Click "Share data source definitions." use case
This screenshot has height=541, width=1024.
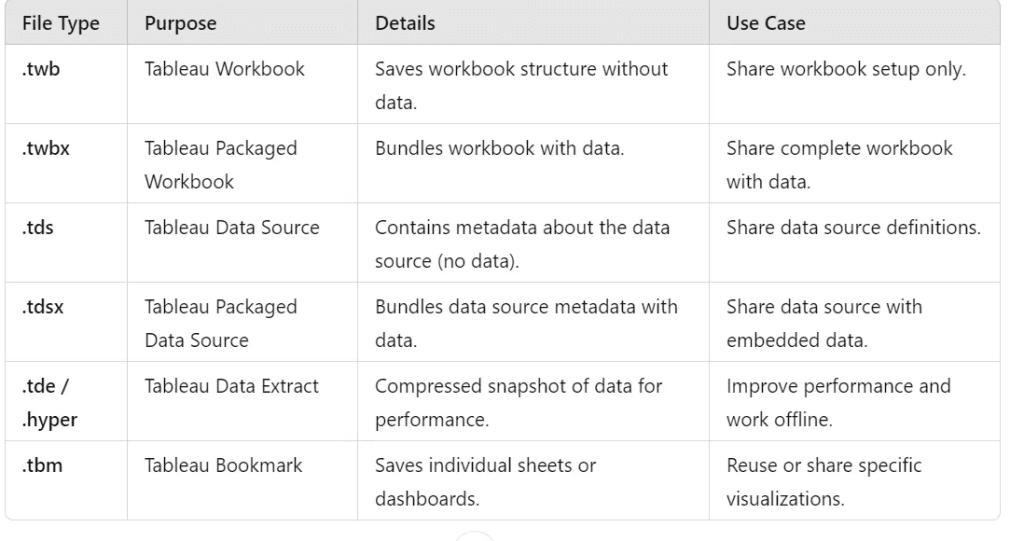(x=853, y=227)
